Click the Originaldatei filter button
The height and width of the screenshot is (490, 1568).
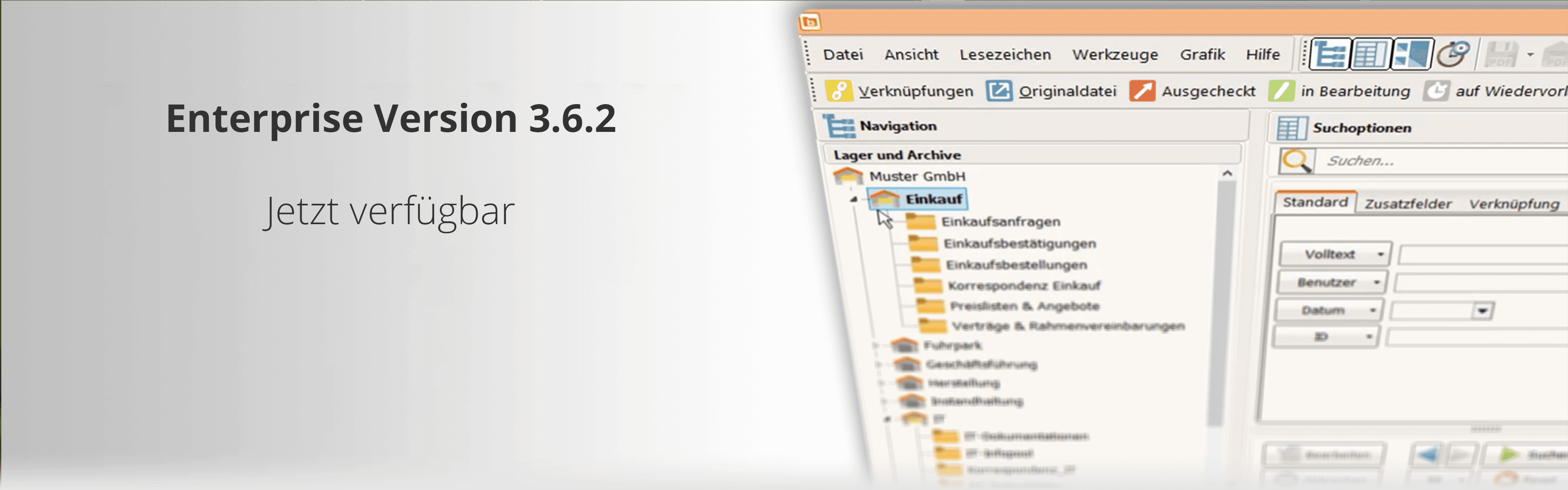point(1051,91)
